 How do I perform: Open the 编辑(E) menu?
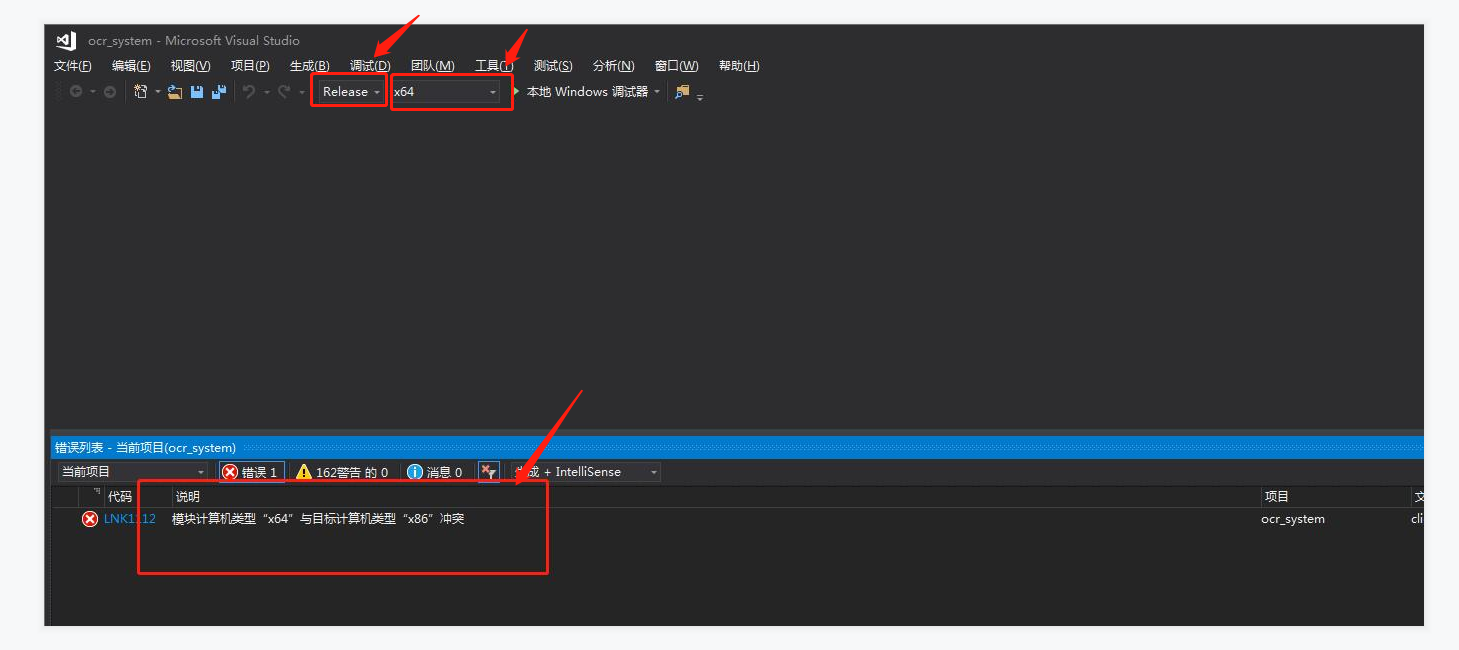(131, 66)
